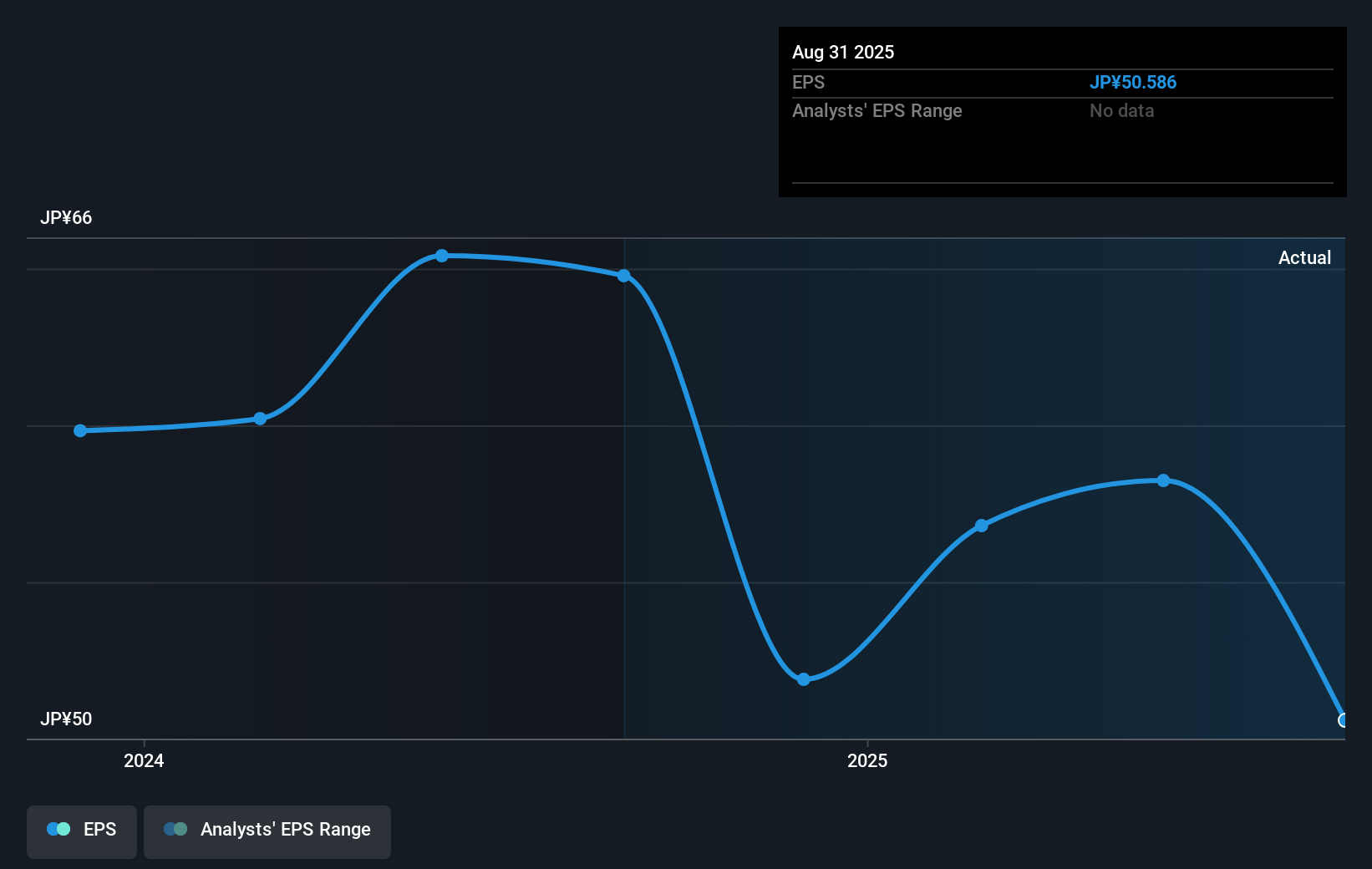This screenshot has height=869, width=1372.
Task: Click the lowest EPS data point in 2025
Action: coord(804,679)
